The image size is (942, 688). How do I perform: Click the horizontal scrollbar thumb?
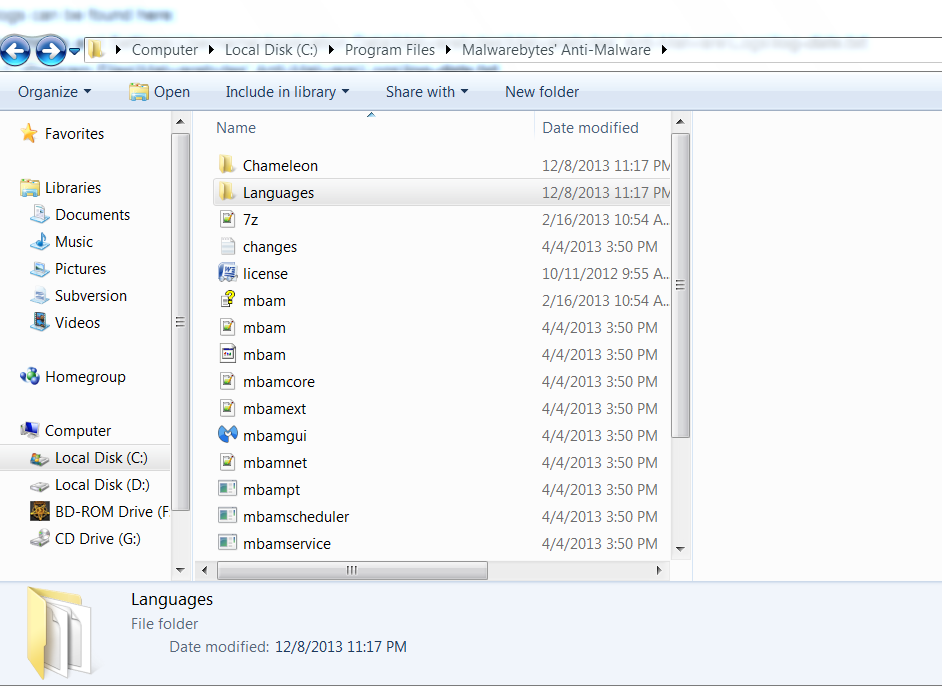point(352,570)
